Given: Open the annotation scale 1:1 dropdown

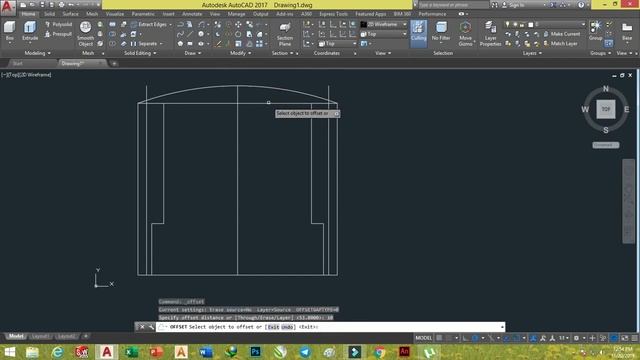Looking at the screenshot, I should 564,338.
